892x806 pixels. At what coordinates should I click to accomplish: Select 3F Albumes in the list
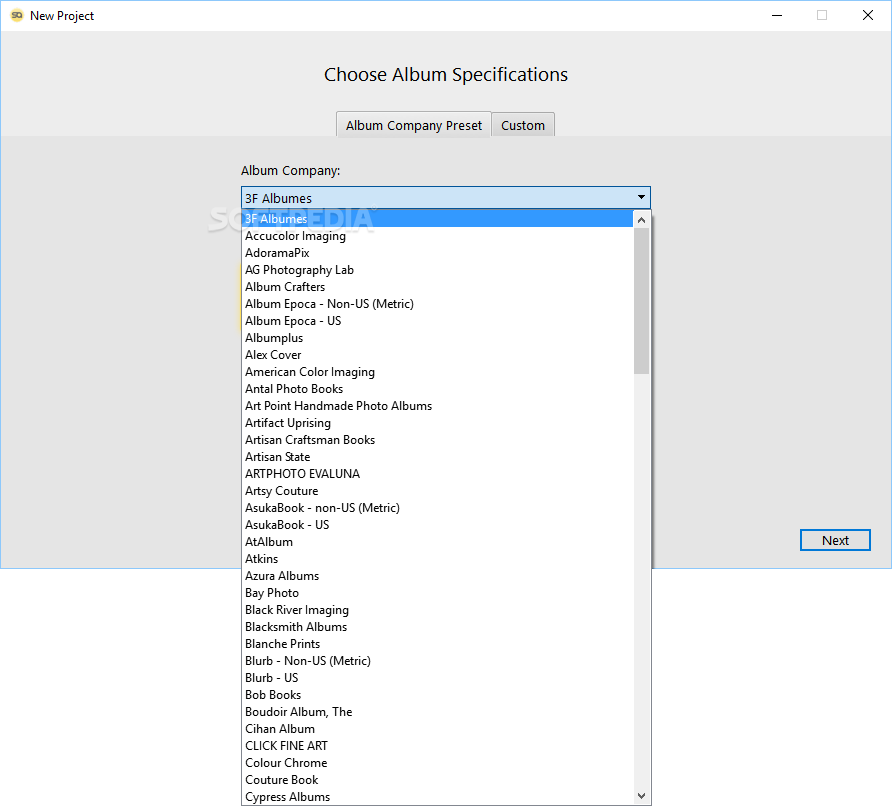point(437,219)
